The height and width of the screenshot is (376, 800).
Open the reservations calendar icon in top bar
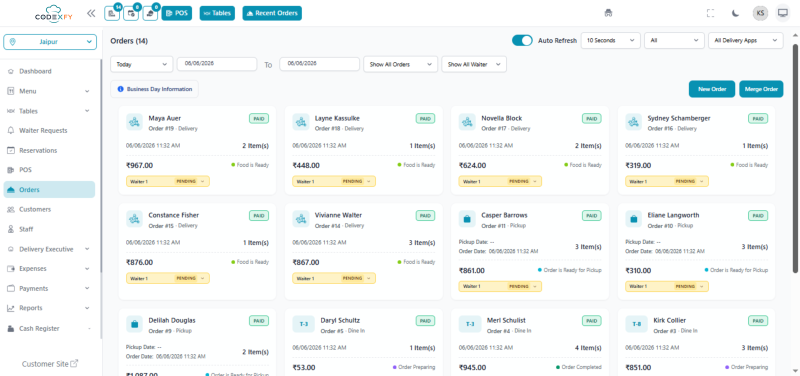click(x=131, y=13)
